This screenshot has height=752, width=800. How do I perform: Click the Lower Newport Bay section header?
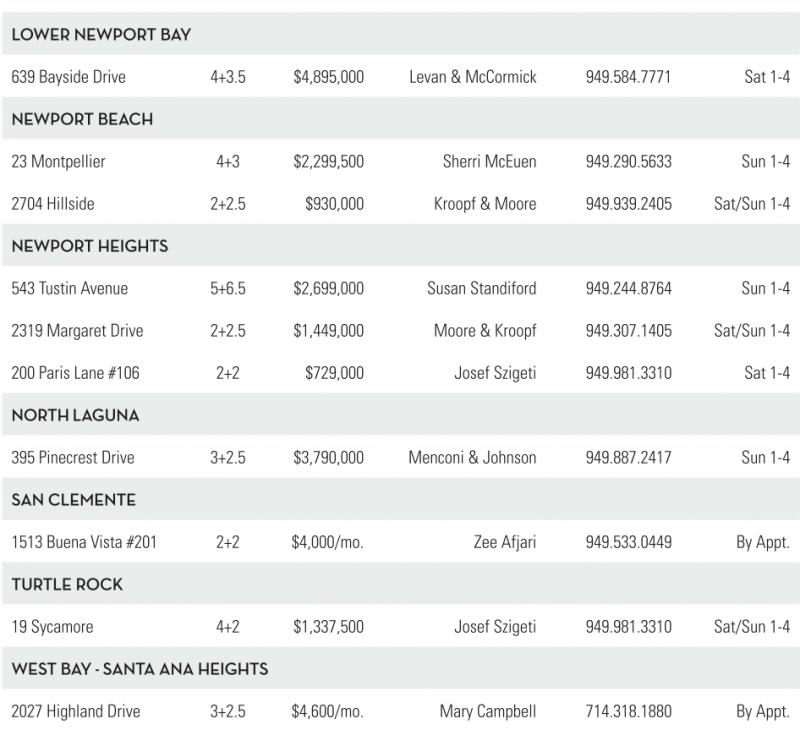[101, 35]
